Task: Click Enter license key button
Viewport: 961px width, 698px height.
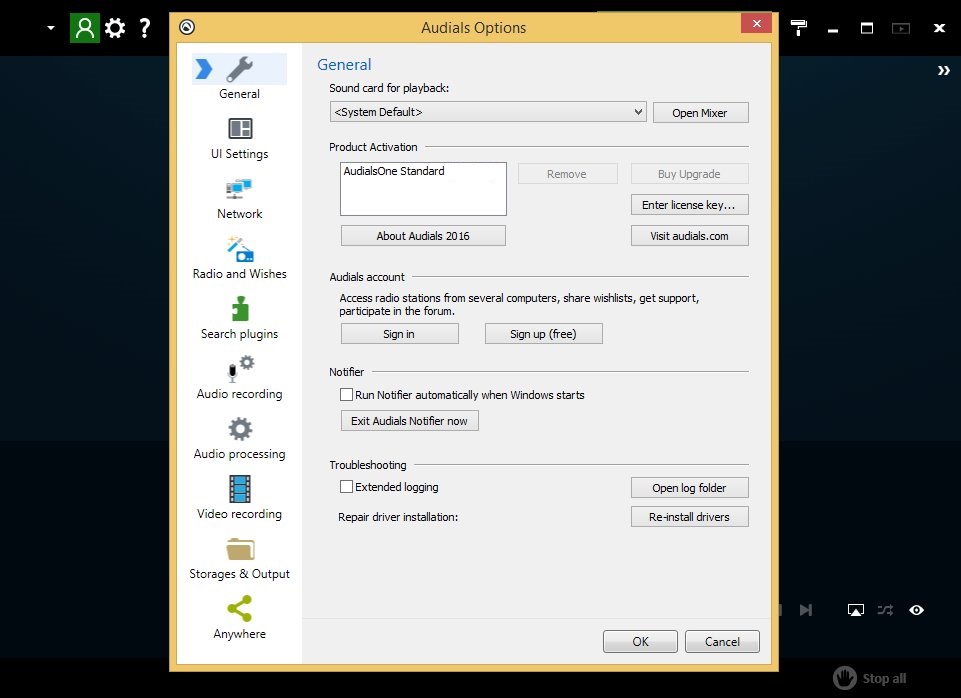Action: [689, 205]
